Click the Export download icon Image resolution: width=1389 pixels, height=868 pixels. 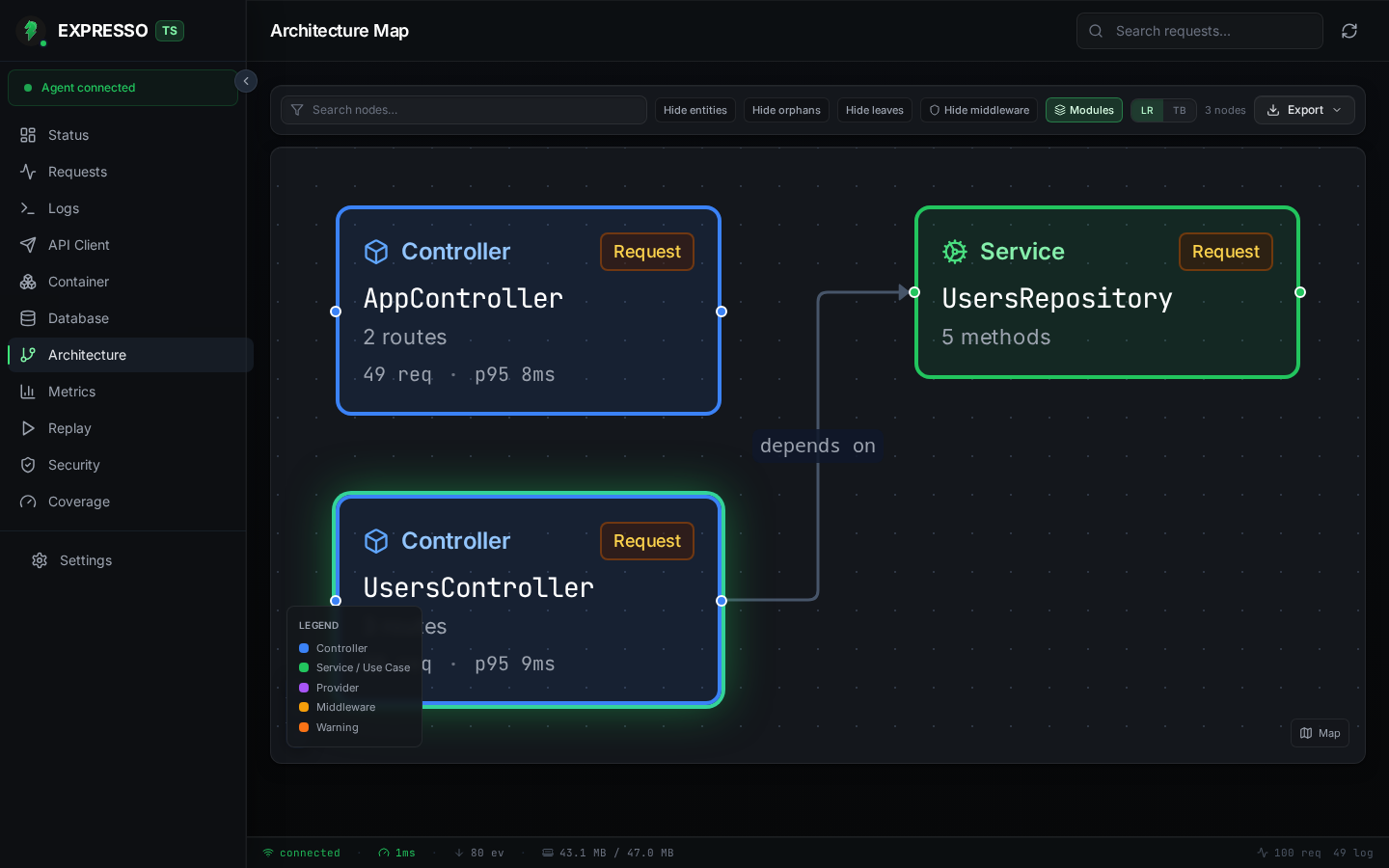click(x=1273, y=110)
